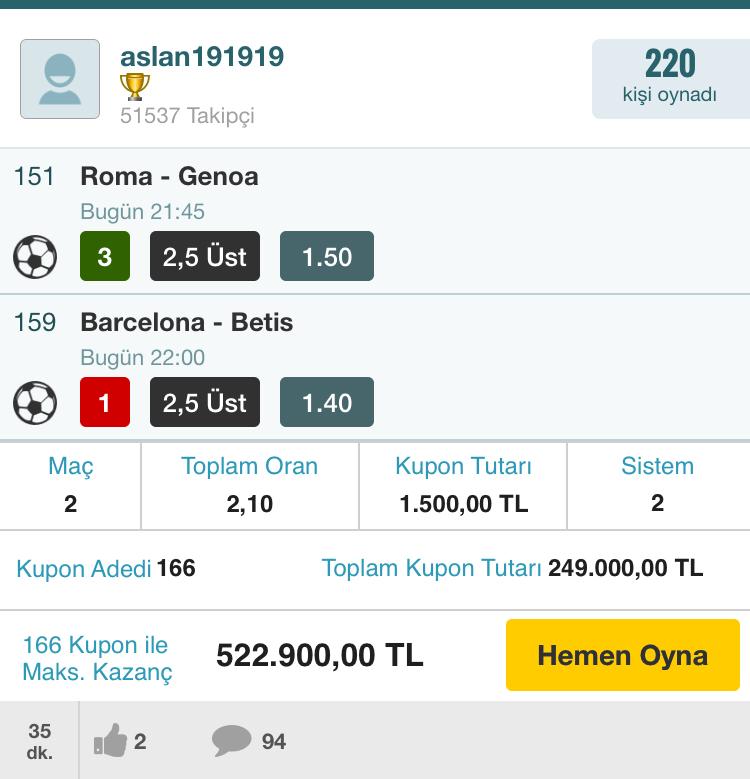Tap the red 1 badge on Barcelona match

tap(105, 402)
